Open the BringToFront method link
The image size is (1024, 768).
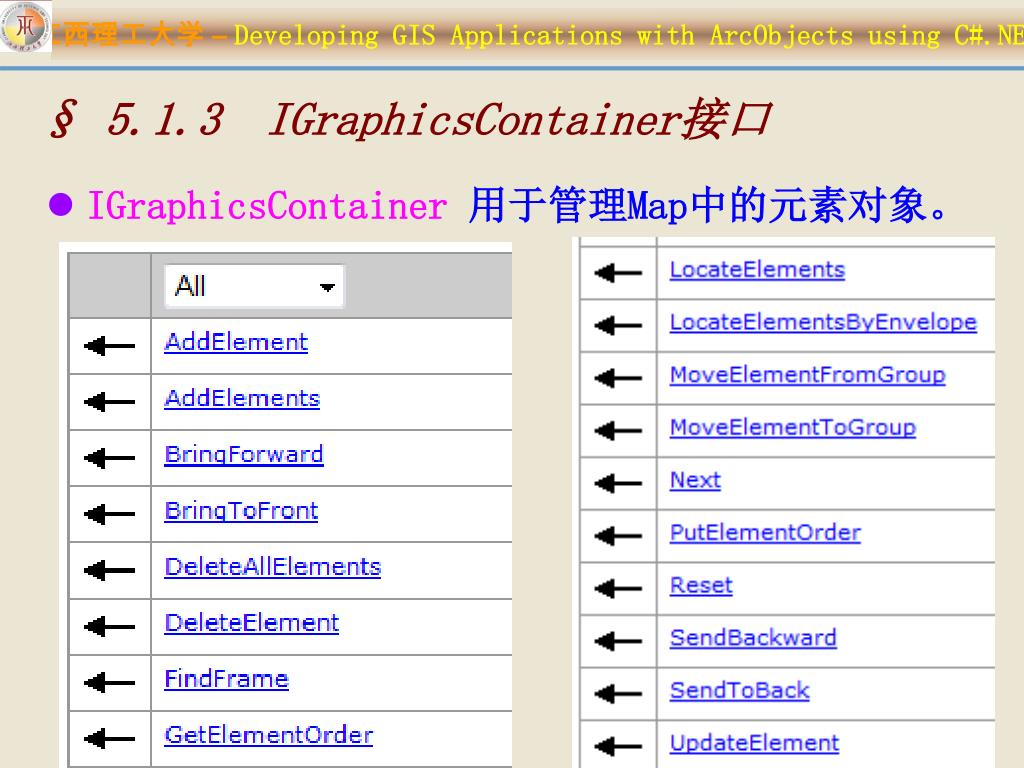(241, 511)
